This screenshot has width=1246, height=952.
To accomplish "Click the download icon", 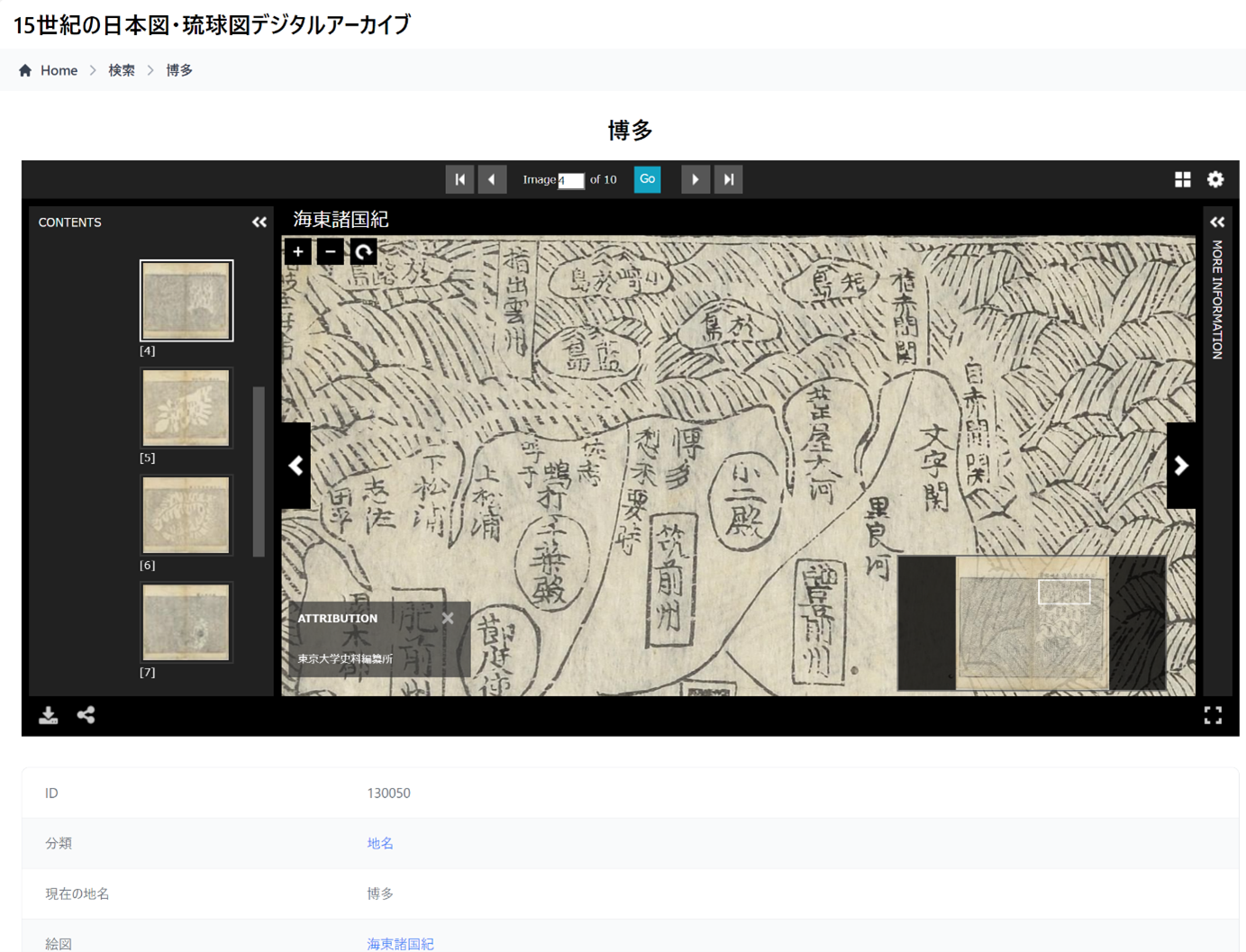I will [49, 715].
